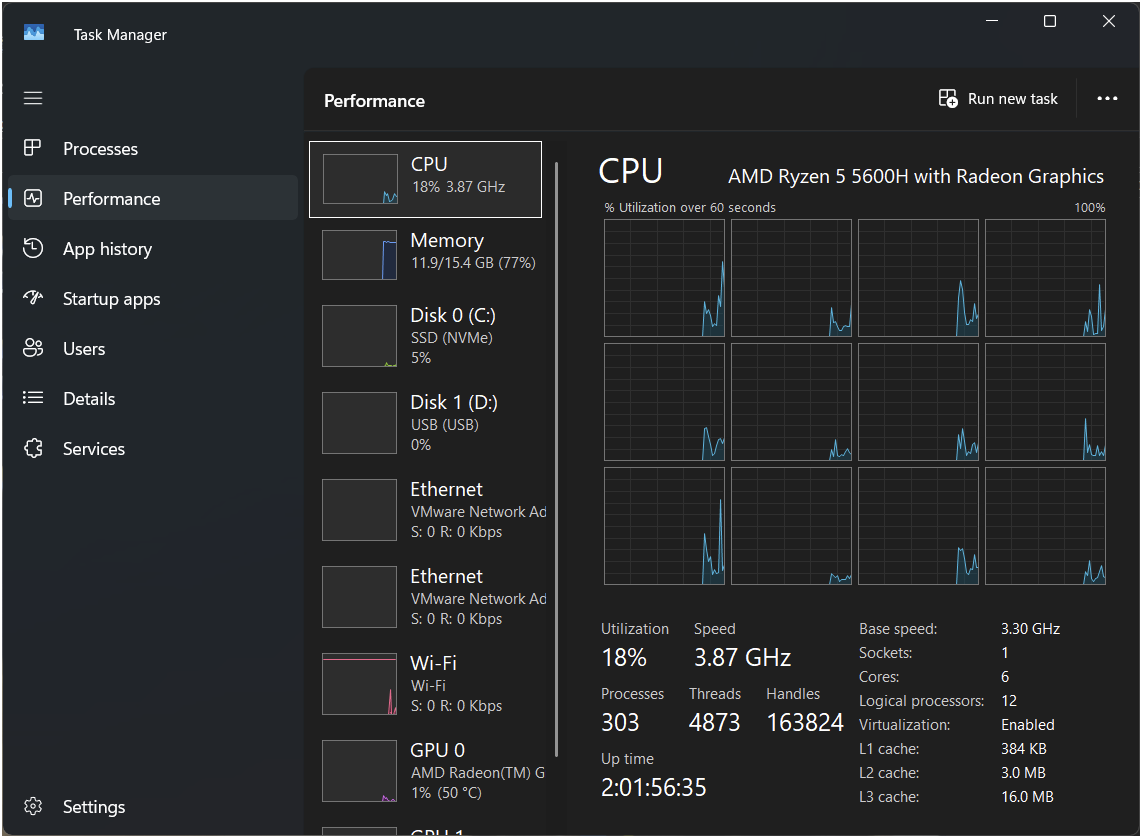
Task: Click the Processes count 303
Action: coord(620,722)
